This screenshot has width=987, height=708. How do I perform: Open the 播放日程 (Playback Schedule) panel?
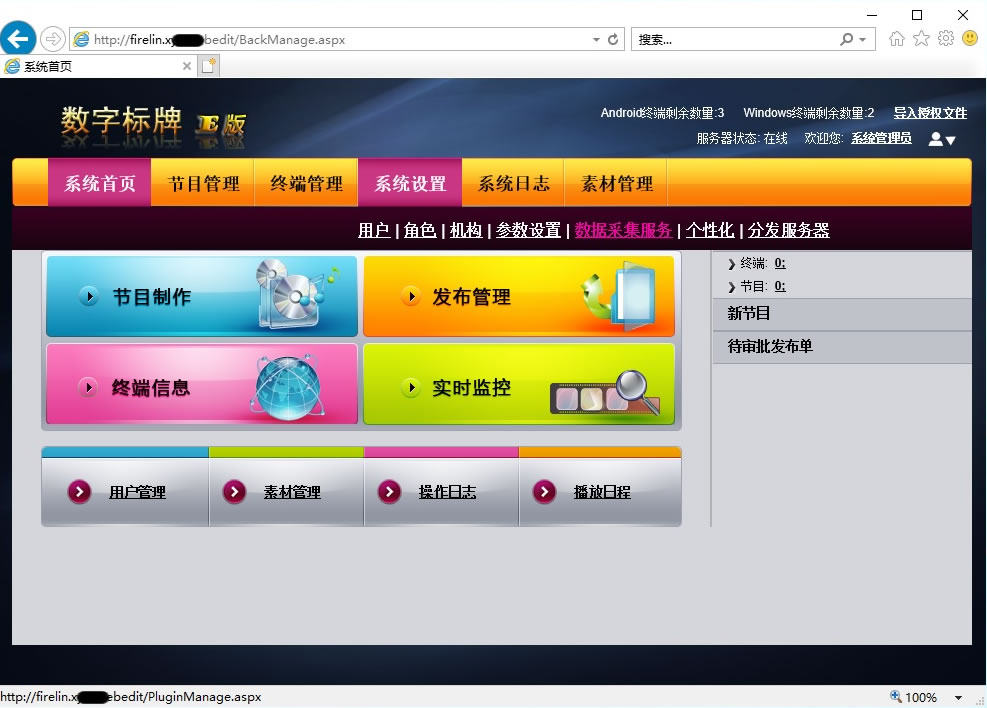click(x=600, y=491)
